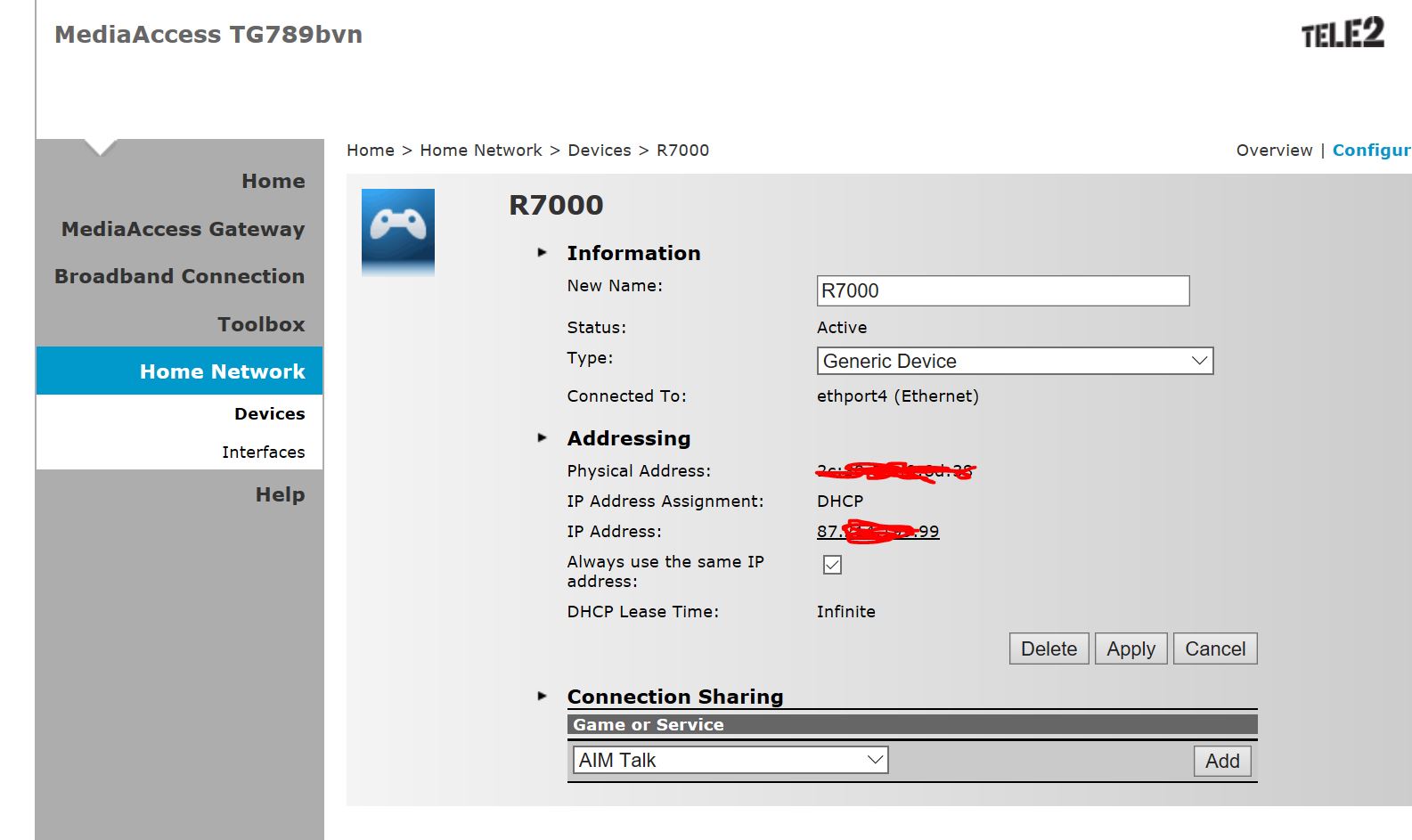Viewport: 1412px width, 840px height.
Task: Go to Home Network in breadcrumb
Action: click(481, 151)
